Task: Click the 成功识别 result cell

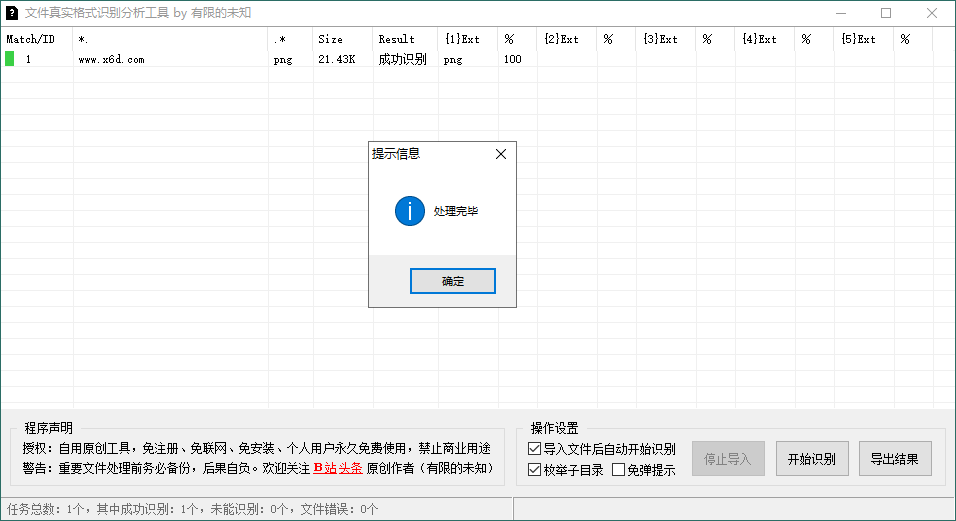Action: (x=402, y=59)
